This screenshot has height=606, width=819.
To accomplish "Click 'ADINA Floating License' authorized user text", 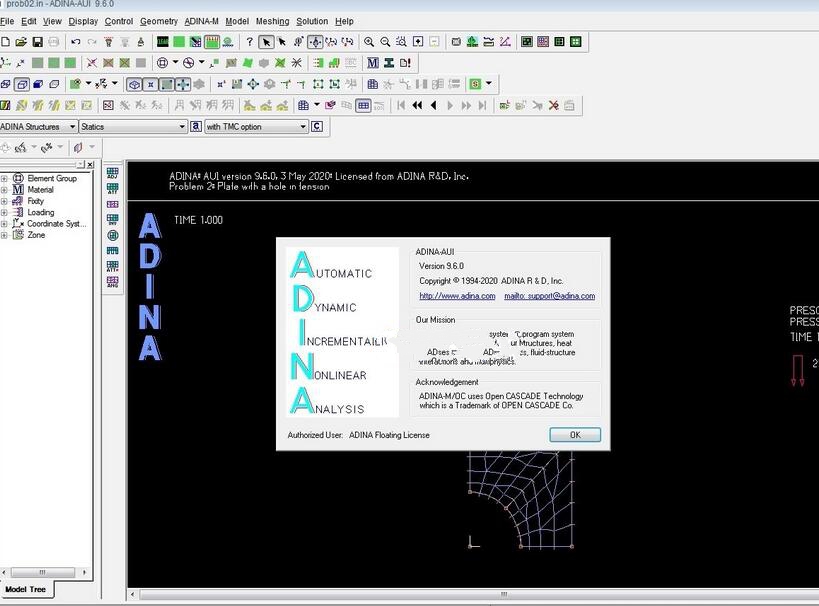I will pyautogui.click(x=389, y=435).
